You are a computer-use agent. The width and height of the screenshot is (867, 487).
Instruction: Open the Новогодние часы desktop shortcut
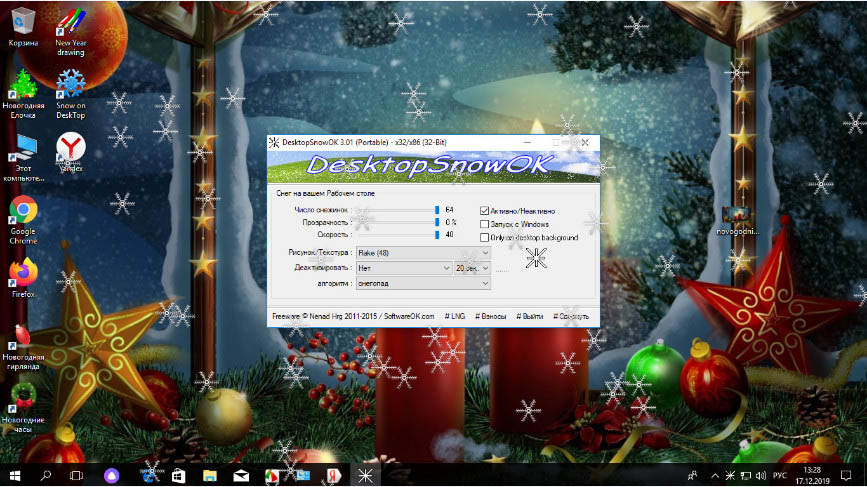pos(23,409)
